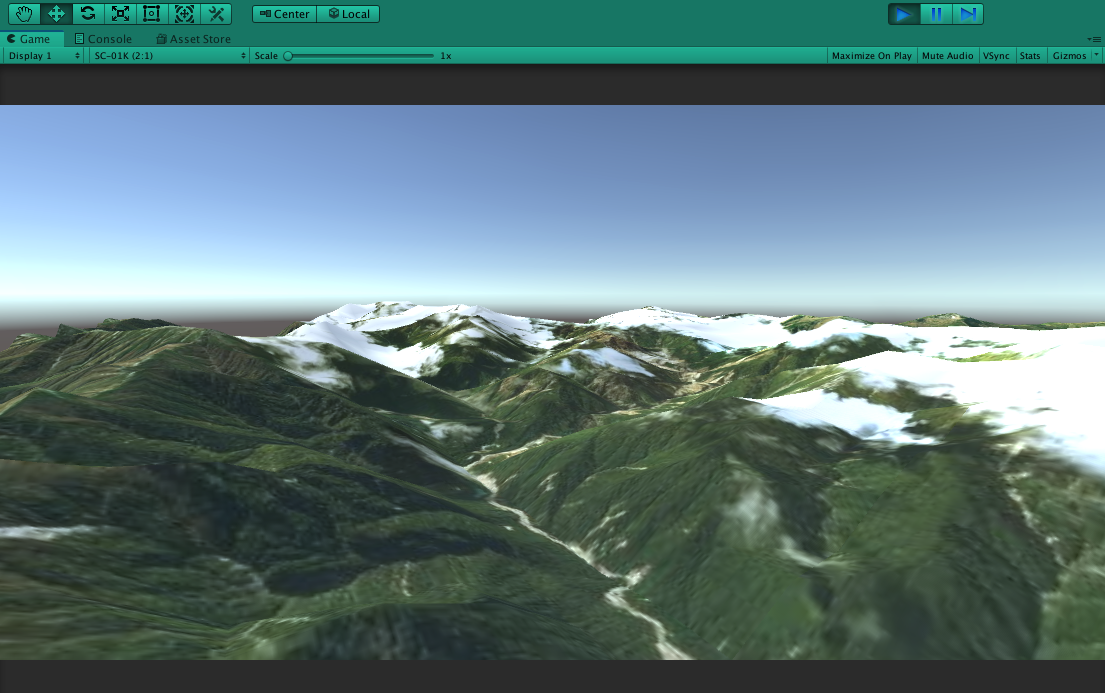Select the Hand tool
Screen dimensions: 1105x693
click(x=23, y=14)
